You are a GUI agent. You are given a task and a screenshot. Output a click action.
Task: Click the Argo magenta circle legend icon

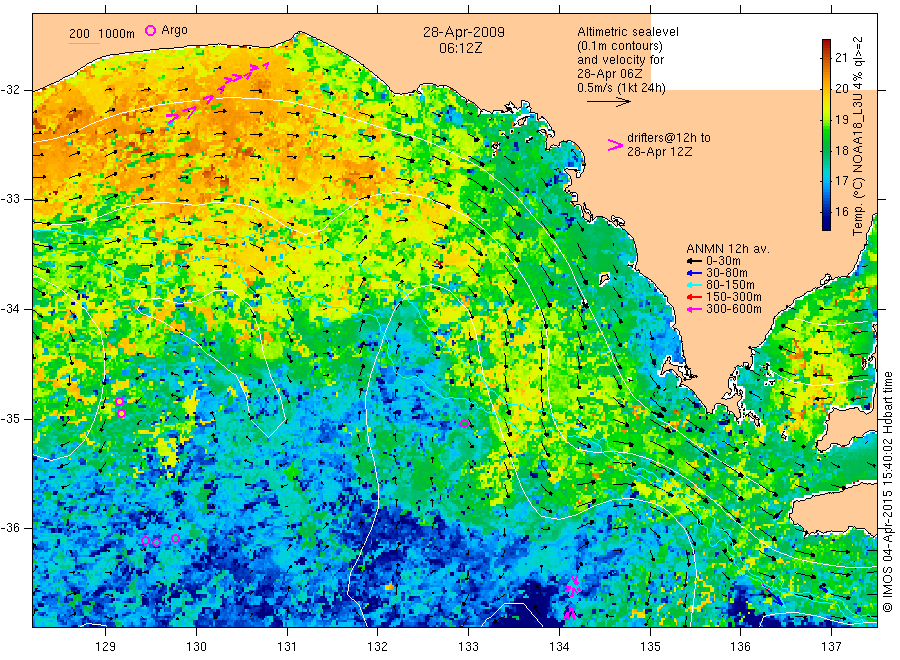150,30
